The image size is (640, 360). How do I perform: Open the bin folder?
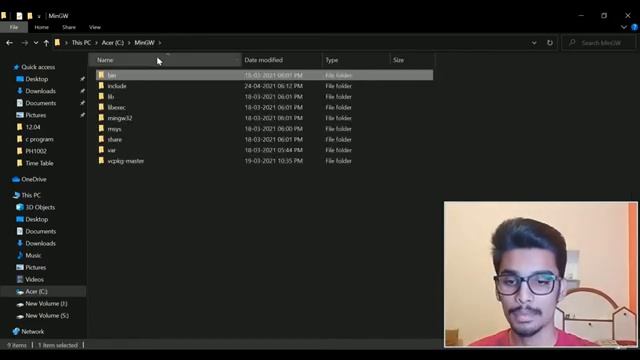click(x=264, y=75)
